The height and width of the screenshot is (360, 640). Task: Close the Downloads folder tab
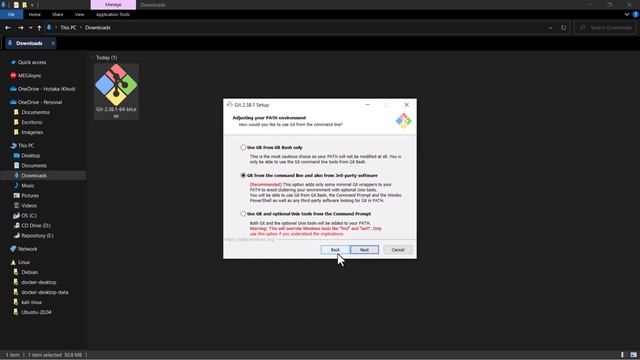pos(53,43)
